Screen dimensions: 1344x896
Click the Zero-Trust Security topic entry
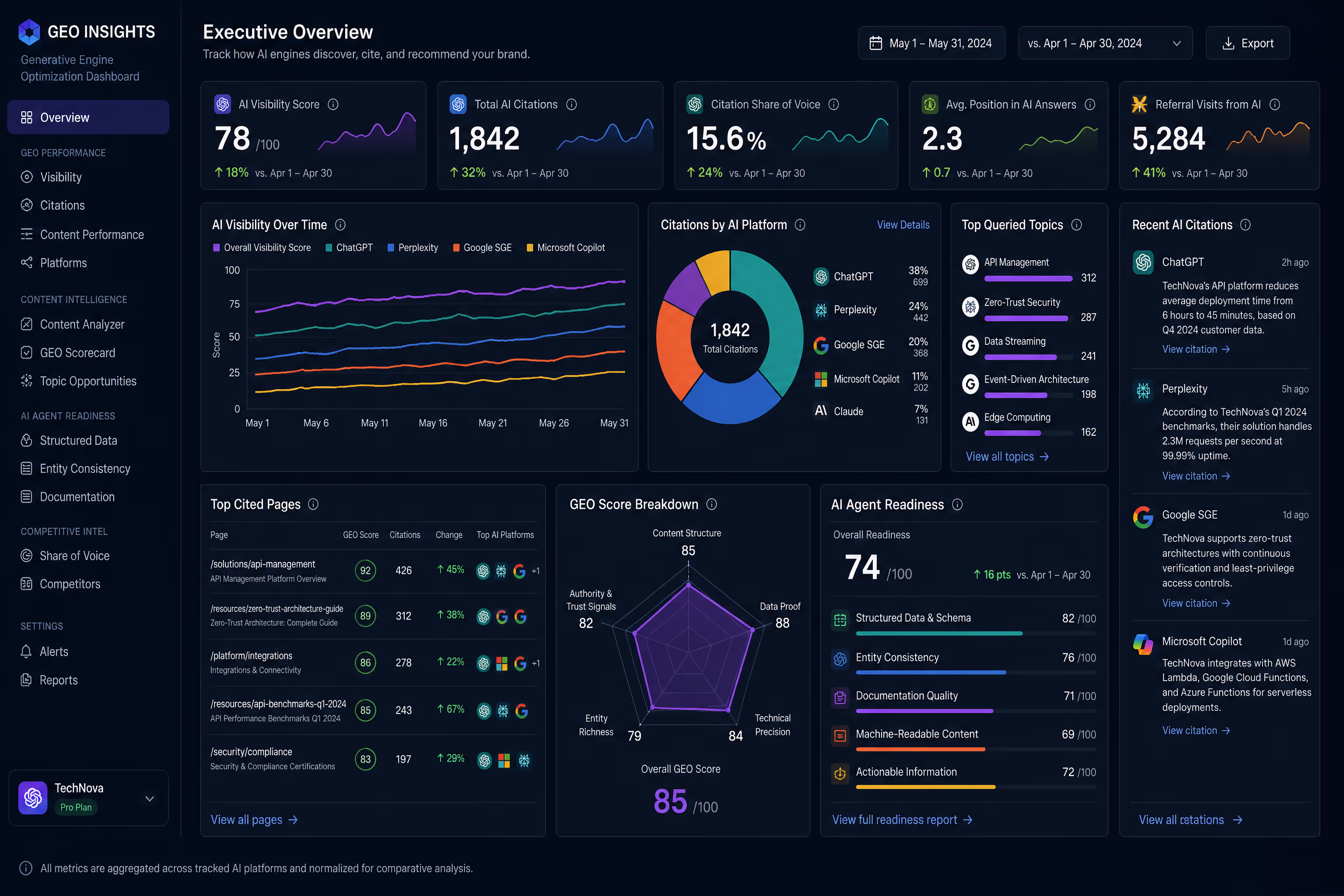[x=1029, y=309]
